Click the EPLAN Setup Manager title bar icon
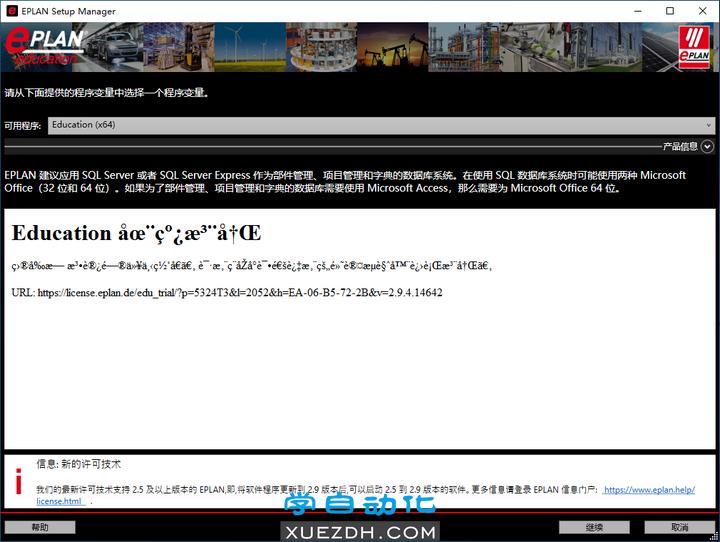720x542 pixels. click(x=12, y=11)
